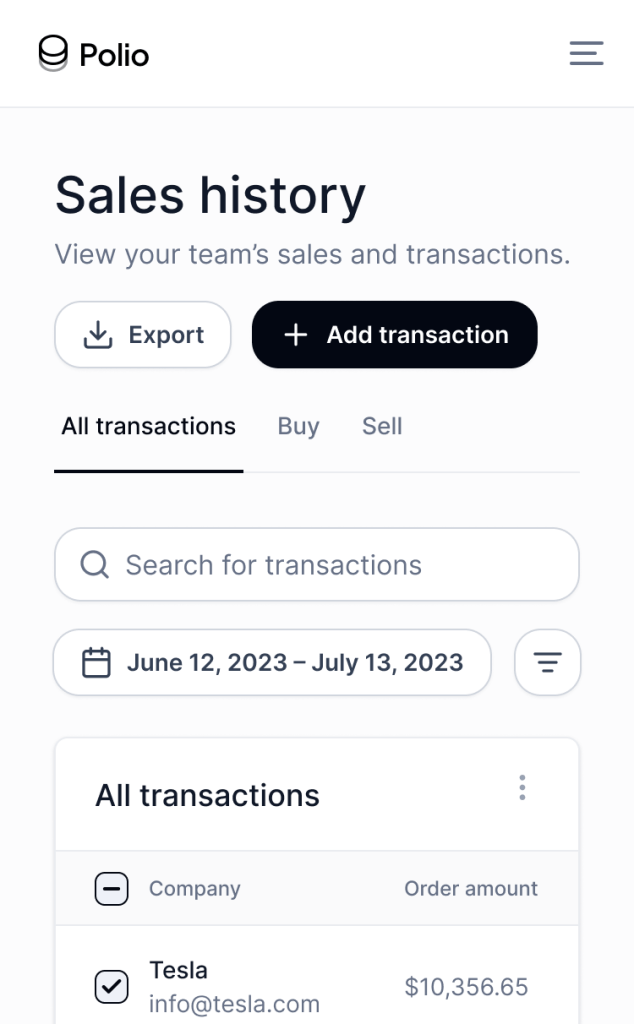Image resolution: width=634 pixels, height=1024 pixels.
Task: Switch to the Buy tab
Action: point(298,427)
